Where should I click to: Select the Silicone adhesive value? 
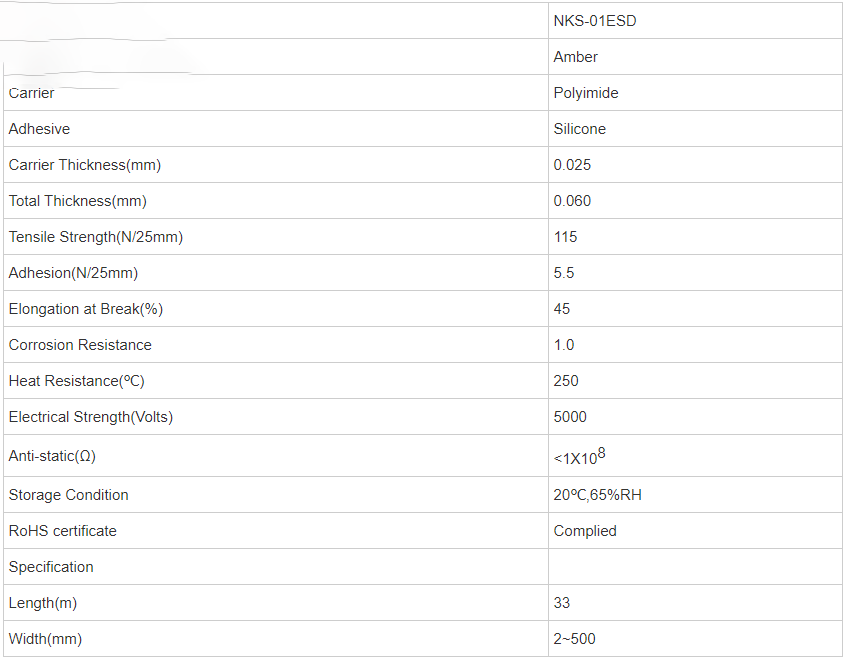[579, 129]
